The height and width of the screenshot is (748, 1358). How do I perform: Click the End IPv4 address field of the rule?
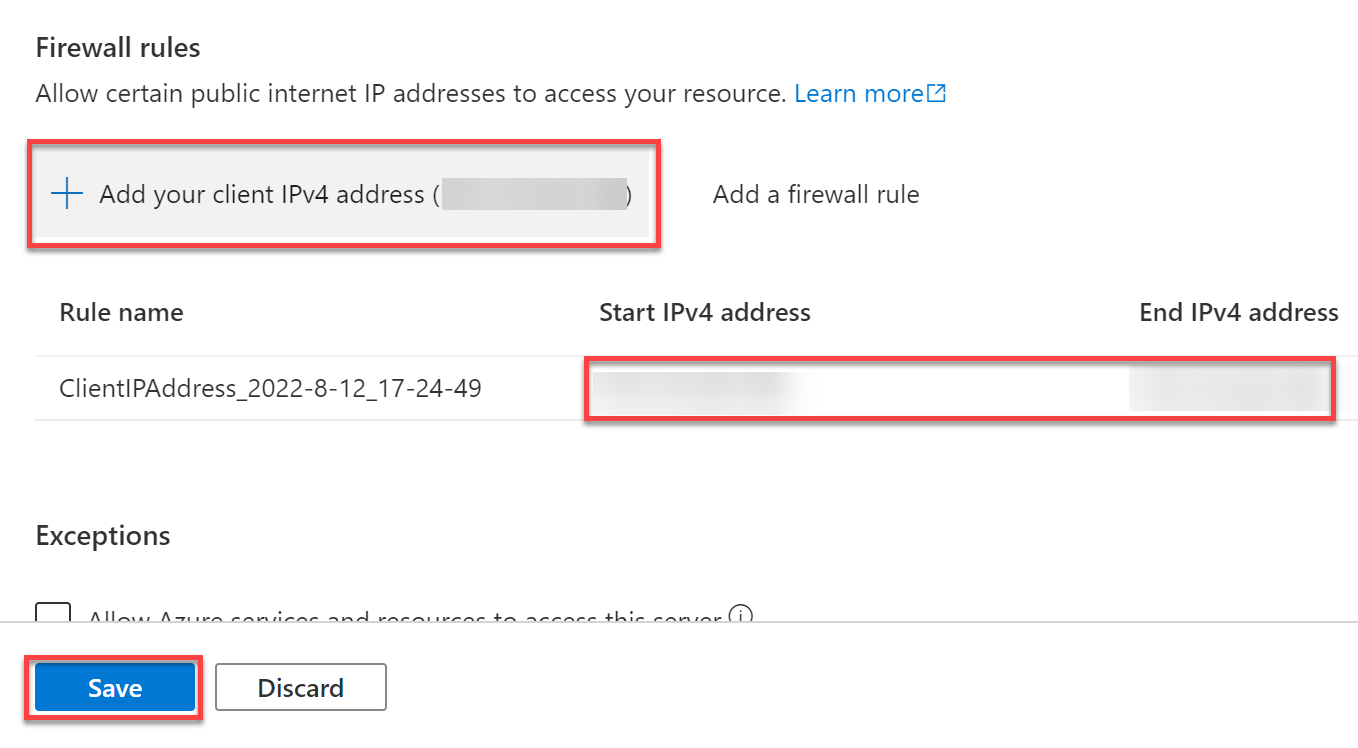1228,388
